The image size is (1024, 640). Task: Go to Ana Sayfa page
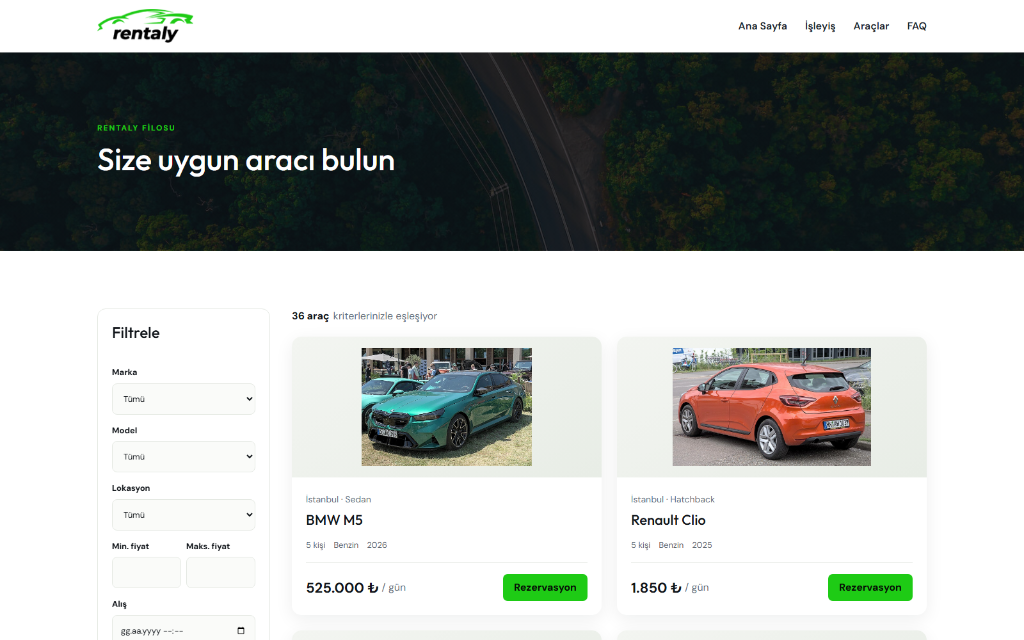(x=762, y=26)
